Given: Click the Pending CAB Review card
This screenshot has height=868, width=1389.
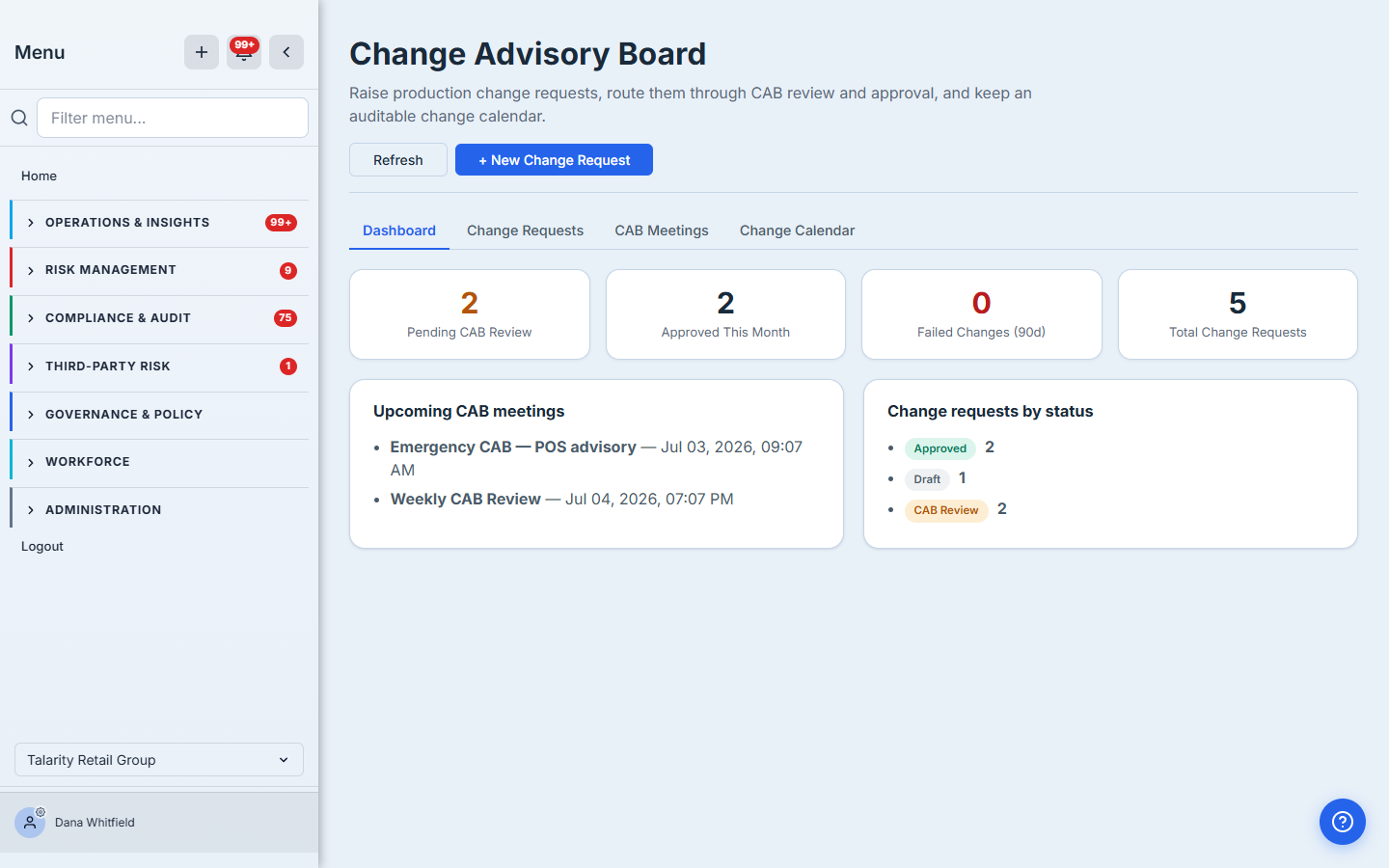Looking at the screenshot, I should [470, 314].
